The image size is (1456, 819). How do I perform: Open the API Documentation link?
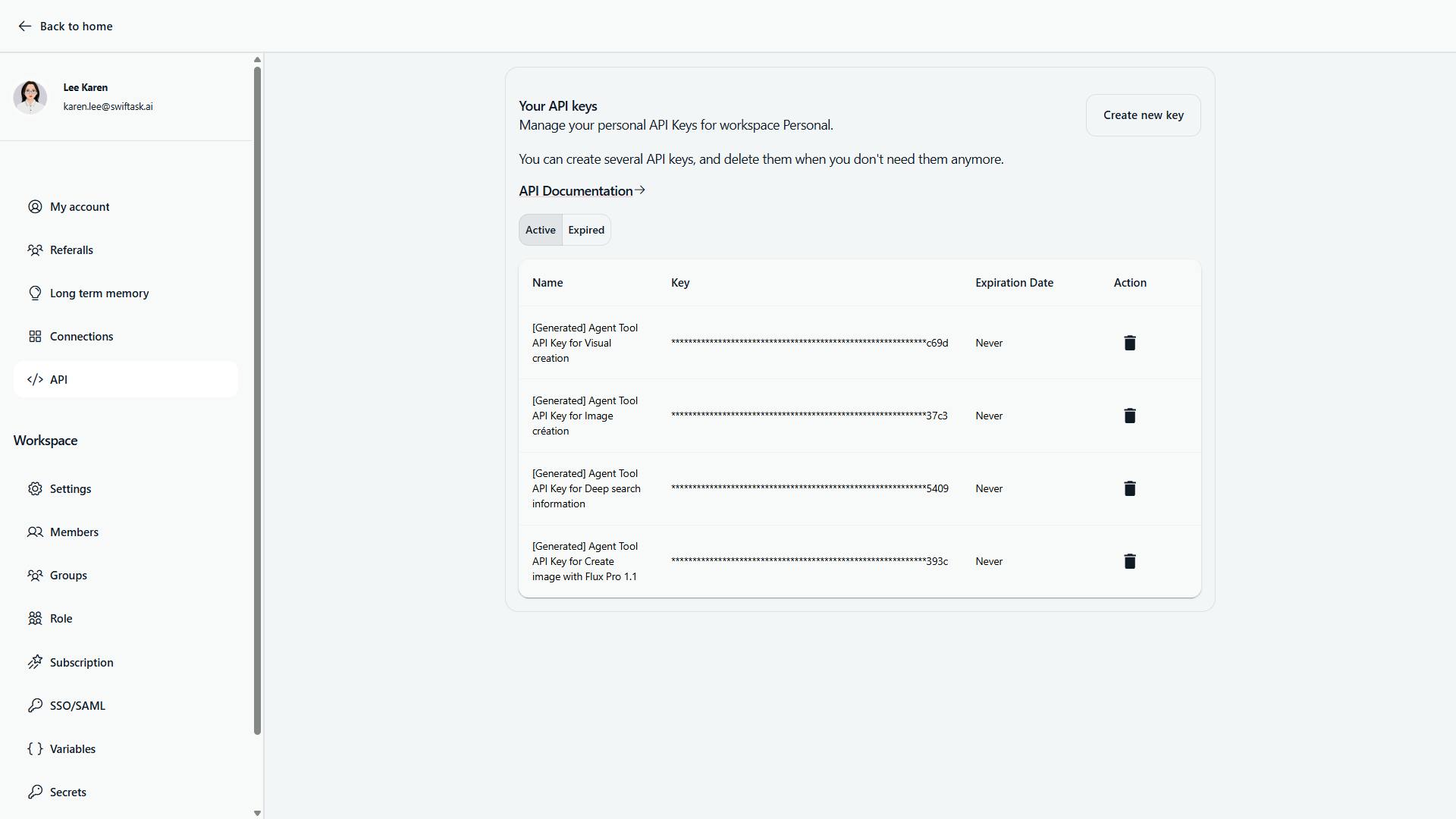click(x=582, y=191)
